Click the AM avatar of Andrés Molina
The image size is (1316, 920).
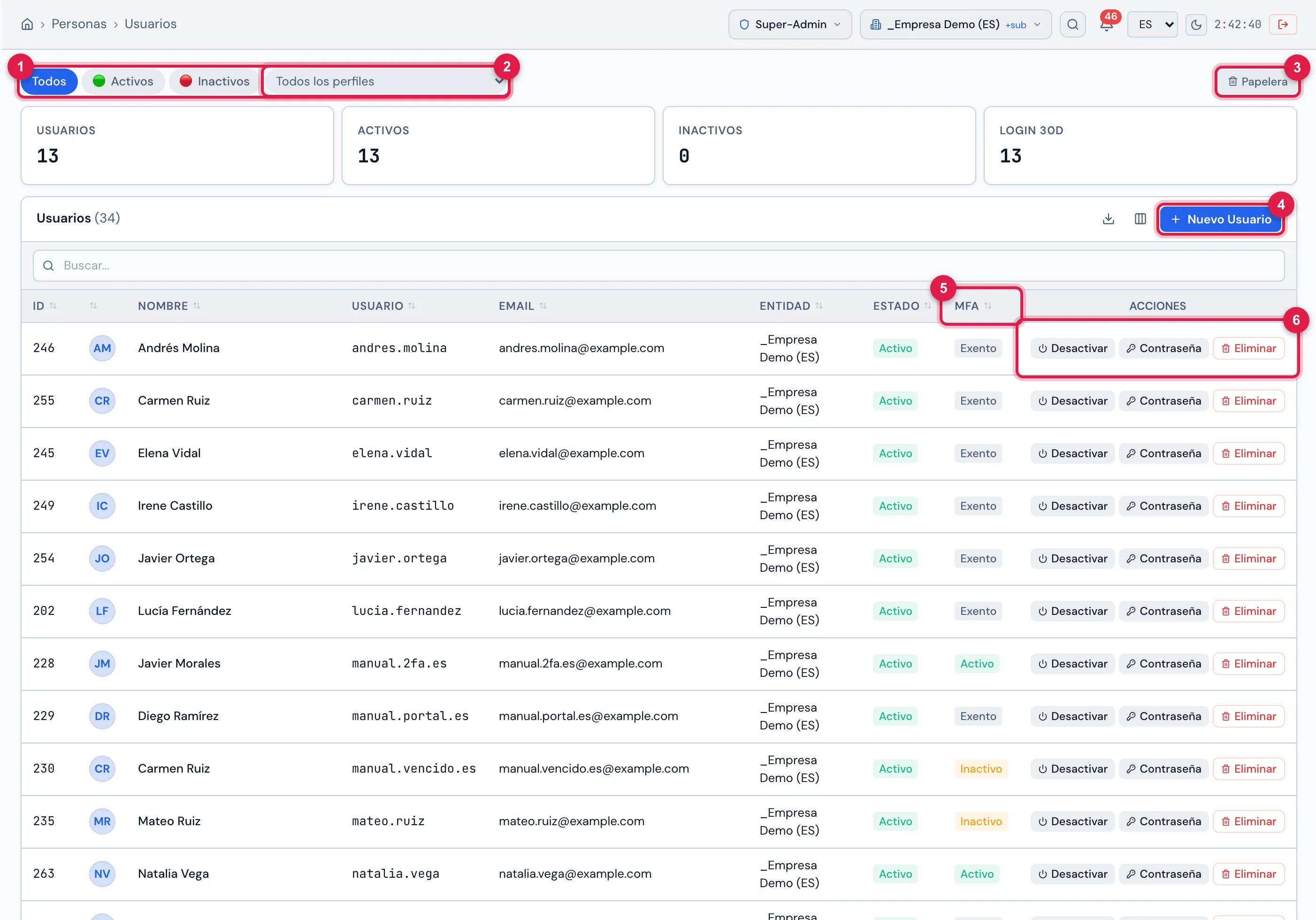[x=102, y=348]
